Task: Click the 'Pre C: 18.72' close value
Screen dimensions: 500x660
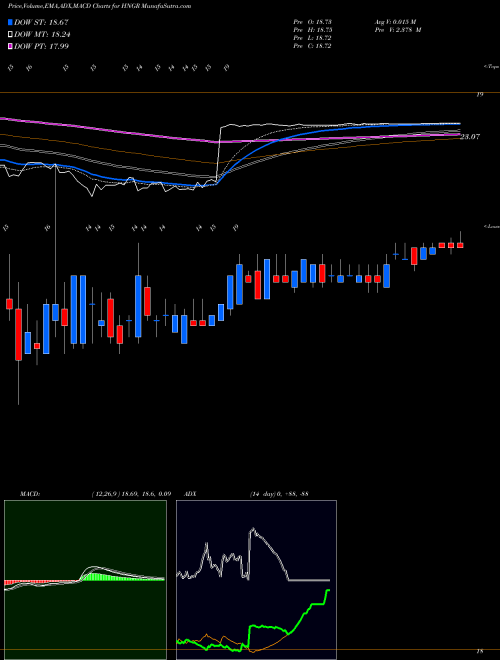Action: [x=312, y=46]
